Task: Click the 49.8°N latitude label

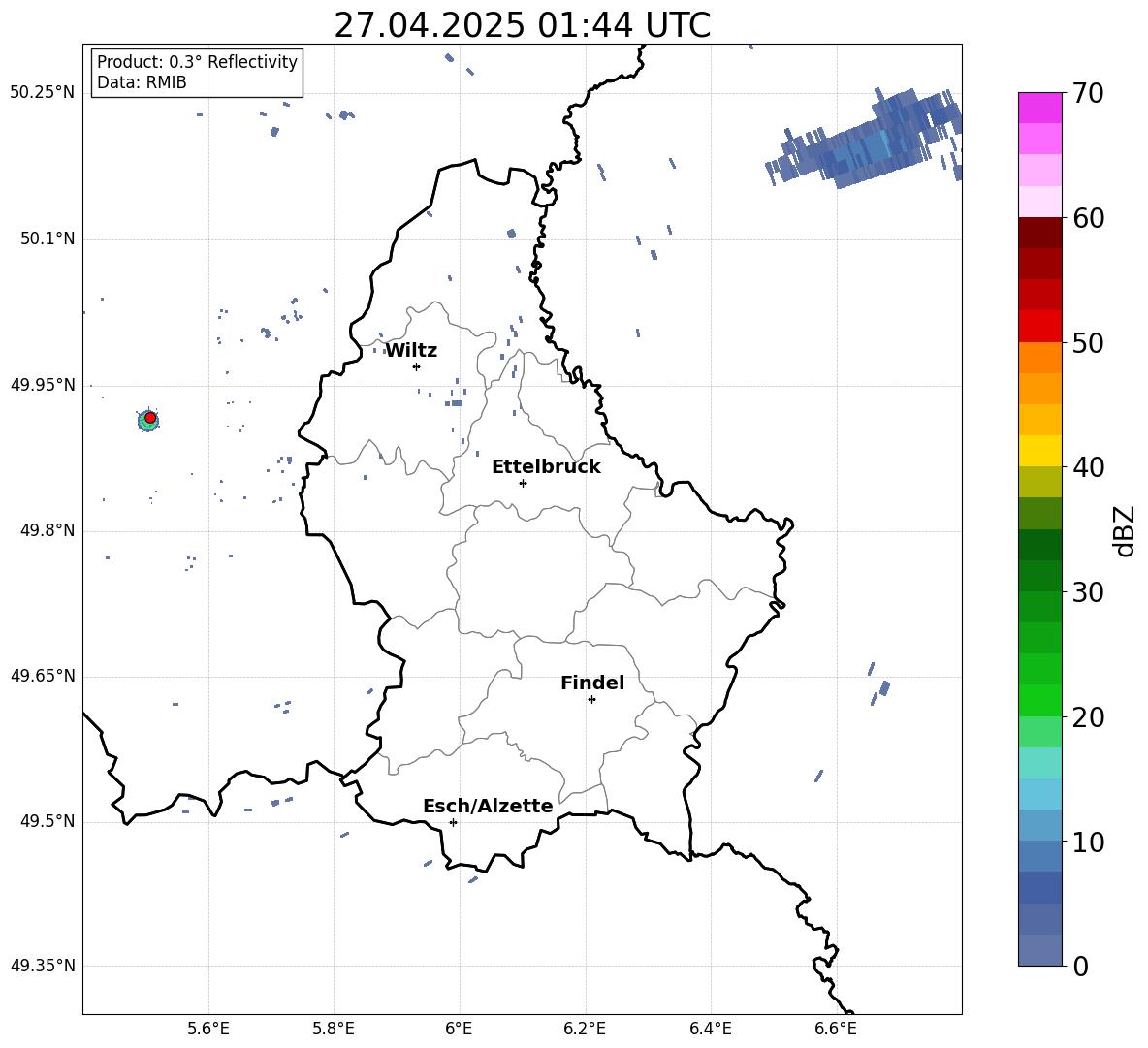Action: pyautogui.click(x=48, y=530)
